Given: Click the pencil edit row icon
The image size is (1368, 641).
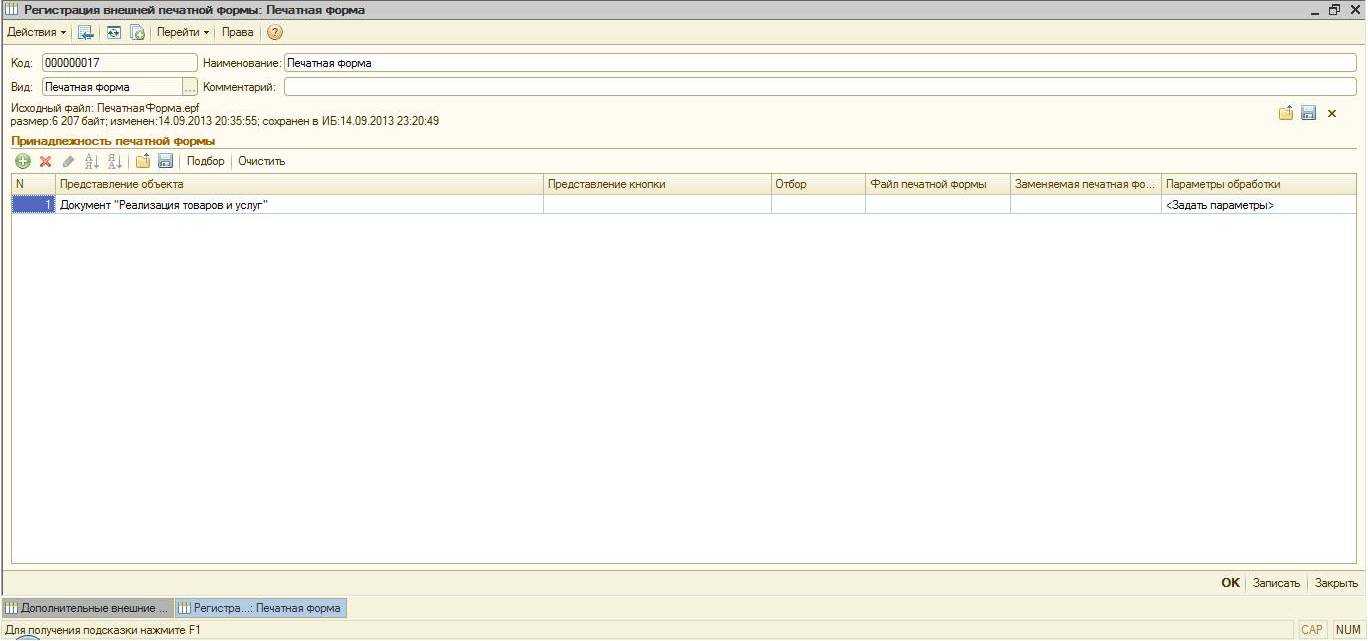Looking at the screenshot, I should (x=68, y=161).
